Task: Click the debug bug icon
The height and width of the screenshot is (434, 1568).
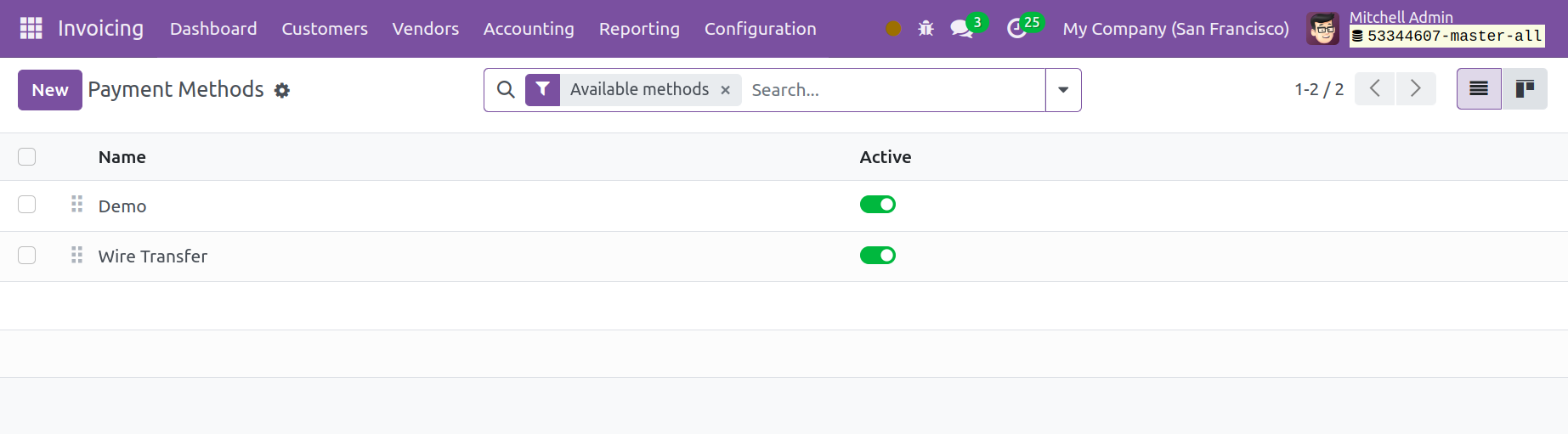Action: (x=926, y=29)
